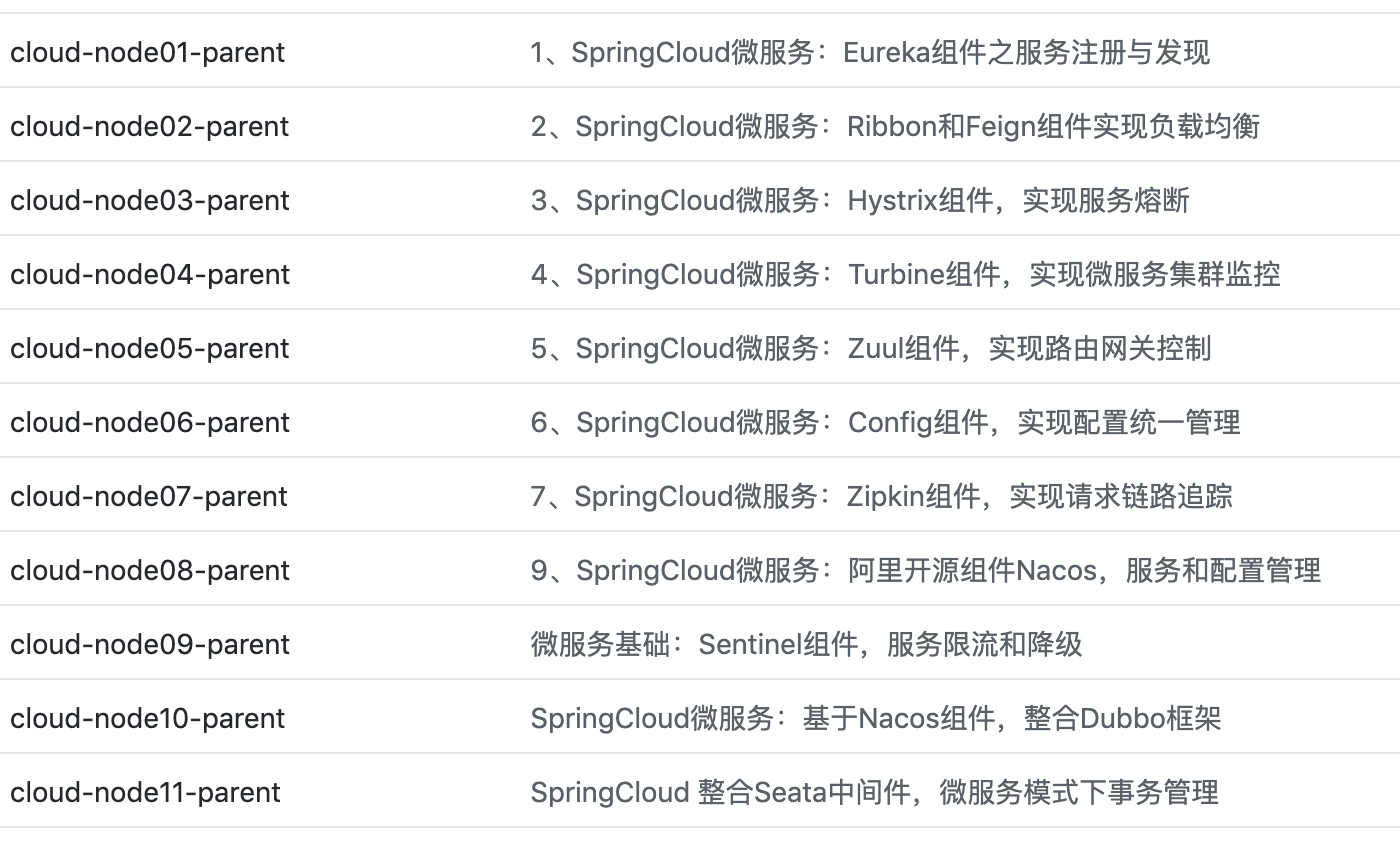
Task: Click the Ribbon和Feign组件 description text
Action: [895, 126]
